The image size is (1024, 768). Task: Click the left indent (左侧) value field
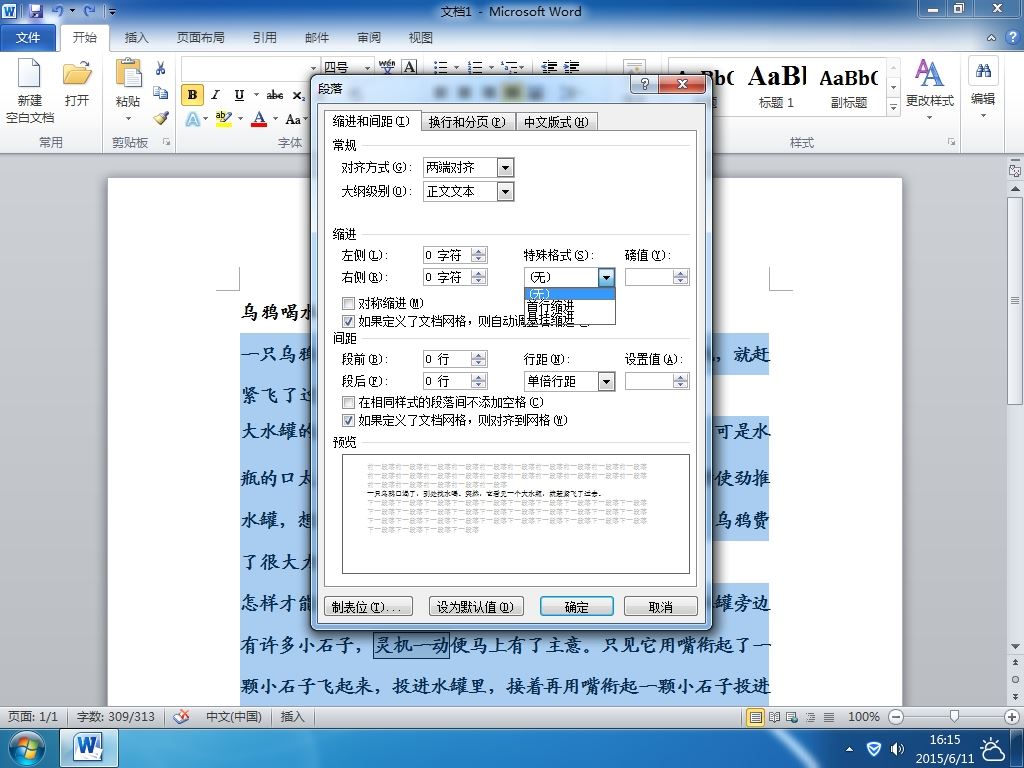447,255
